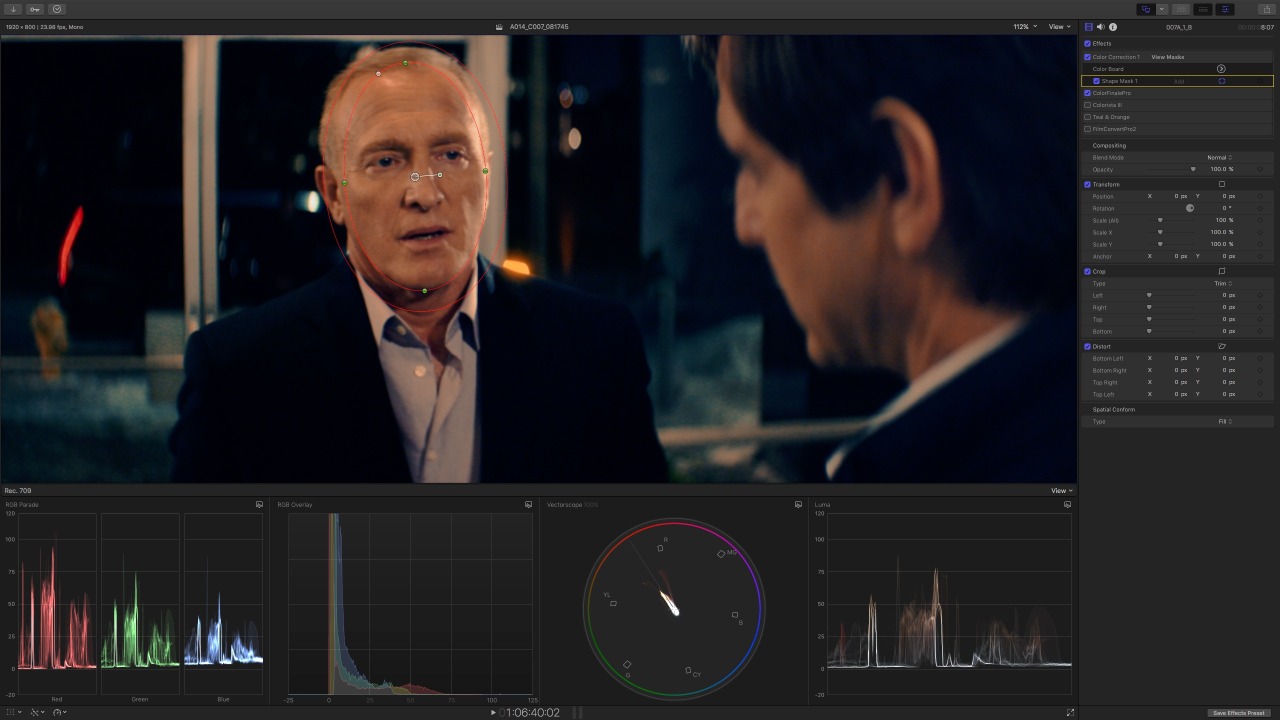1280x720 pixels.
Task: Toggle the Crop checkbox
Action: coord(1088,271)
